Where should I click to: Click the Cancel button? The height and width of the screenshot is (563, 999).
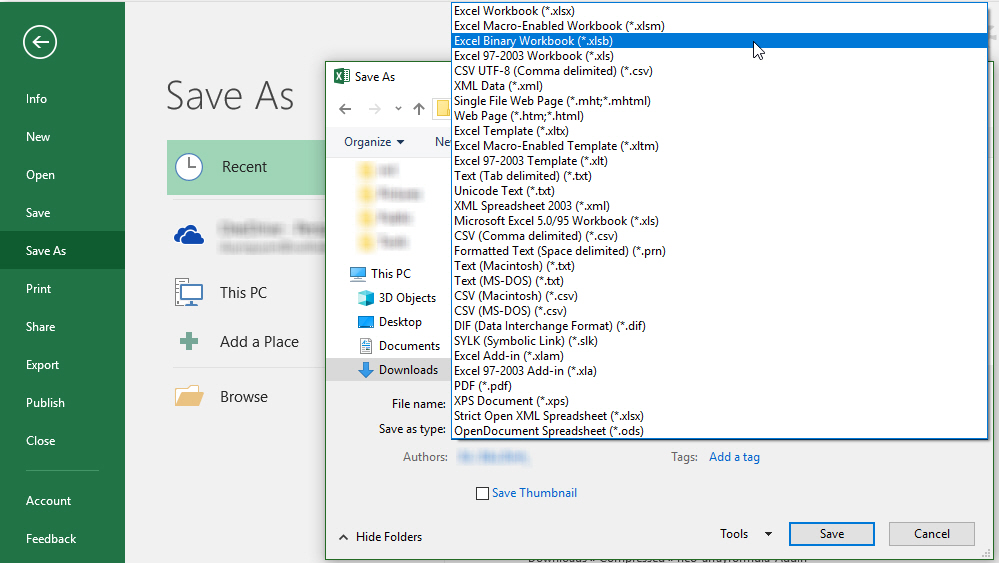pos(931,534)
